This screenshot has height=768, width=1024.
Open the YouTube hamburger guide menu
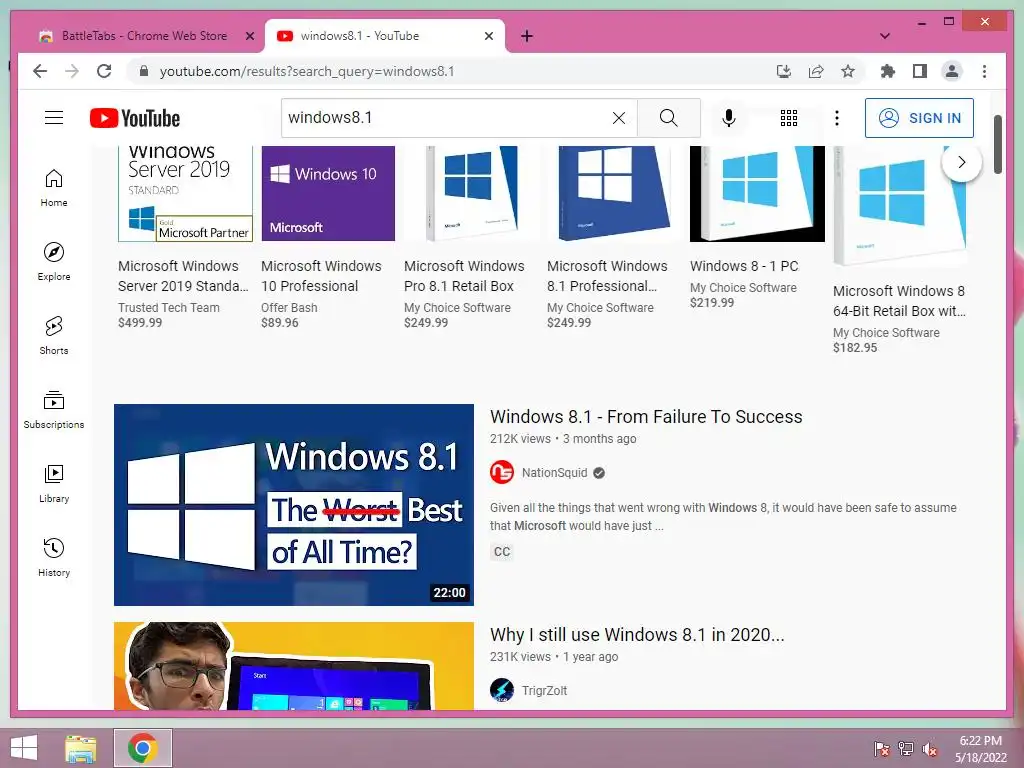[x=54, y=118]
